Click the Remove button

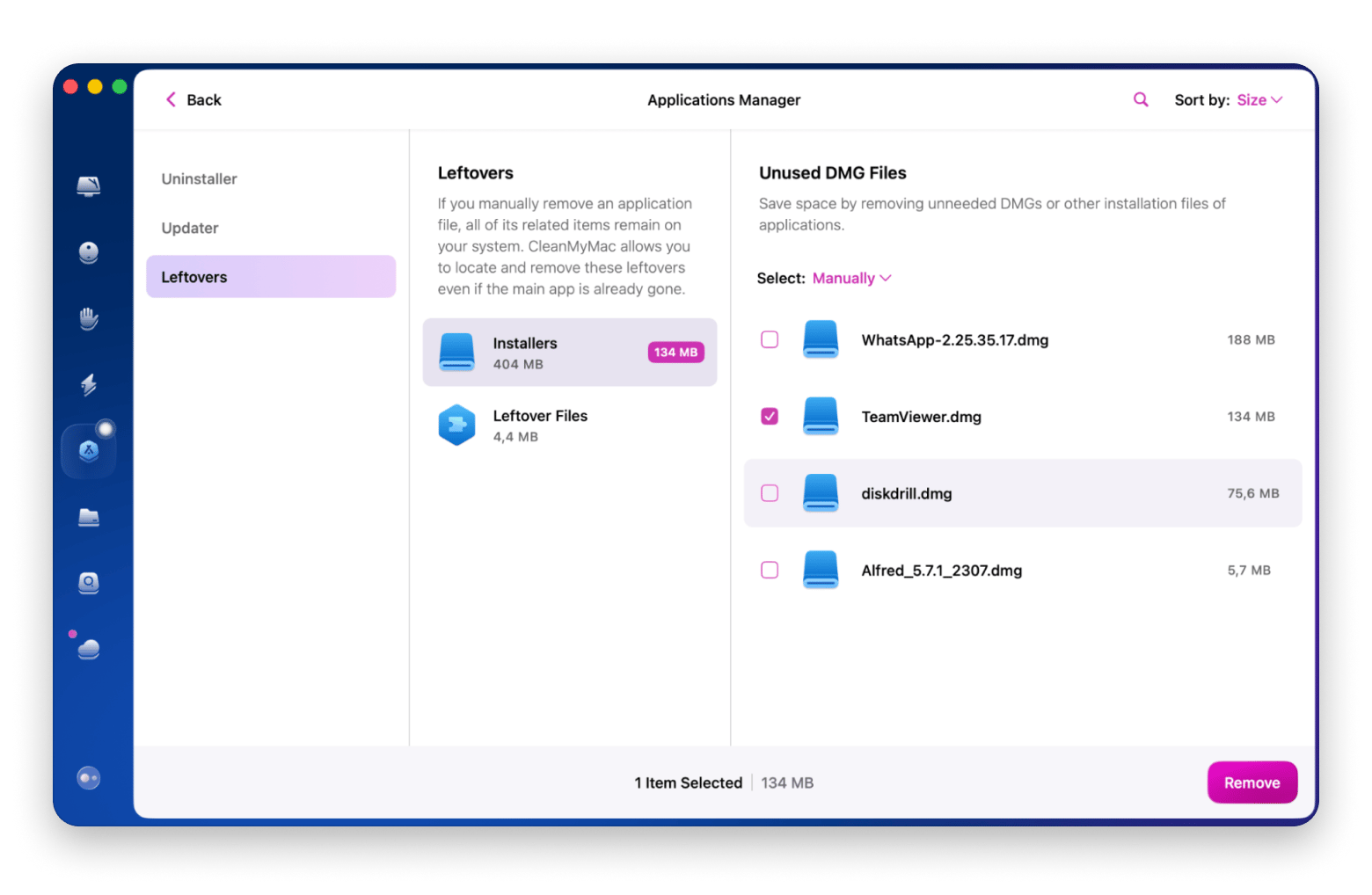click(x=1252, y=782)
